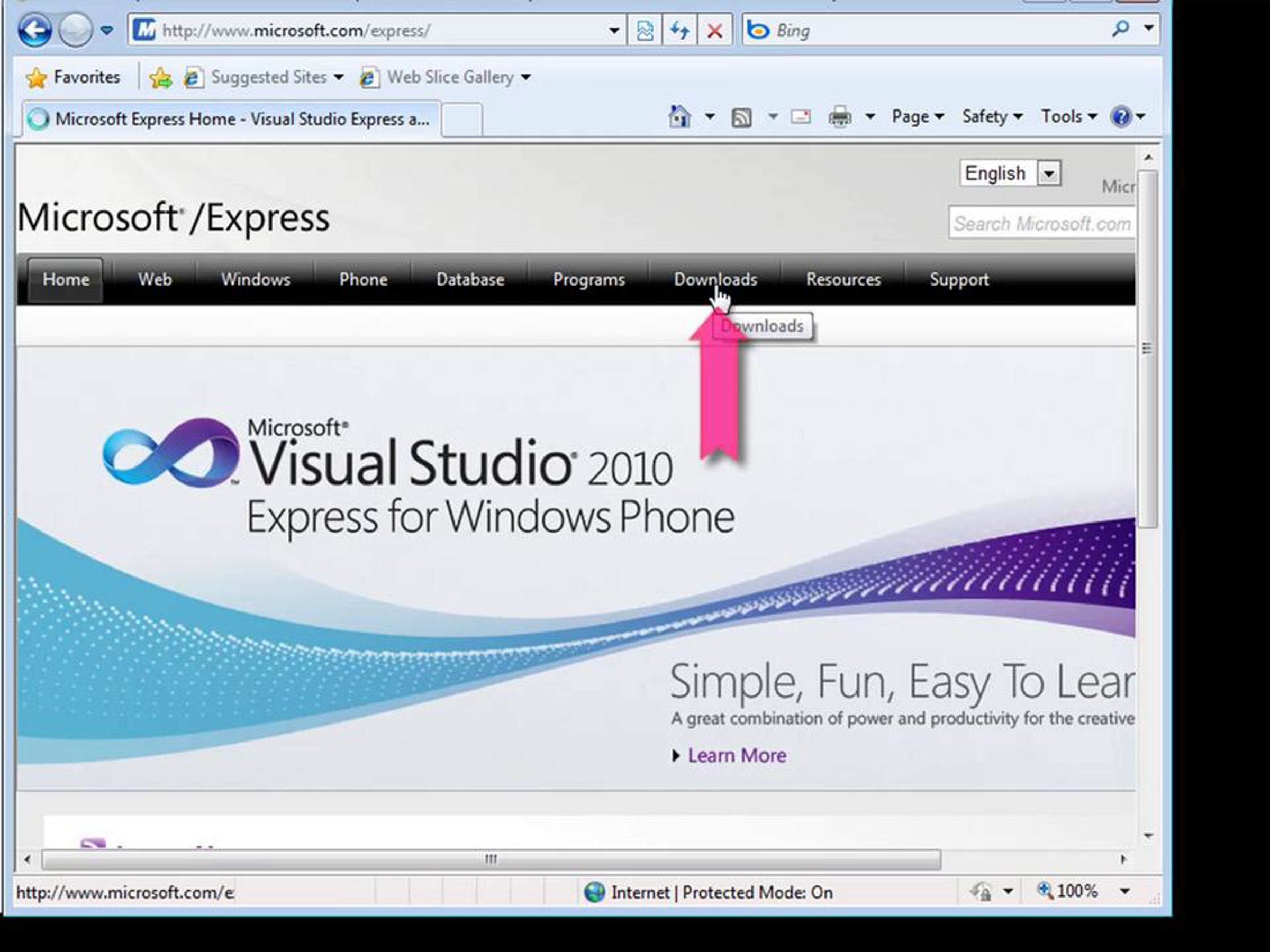This screenshot has width=1270, height=952.
Task: Open the Database navigation item
Action: click(470, 279)
